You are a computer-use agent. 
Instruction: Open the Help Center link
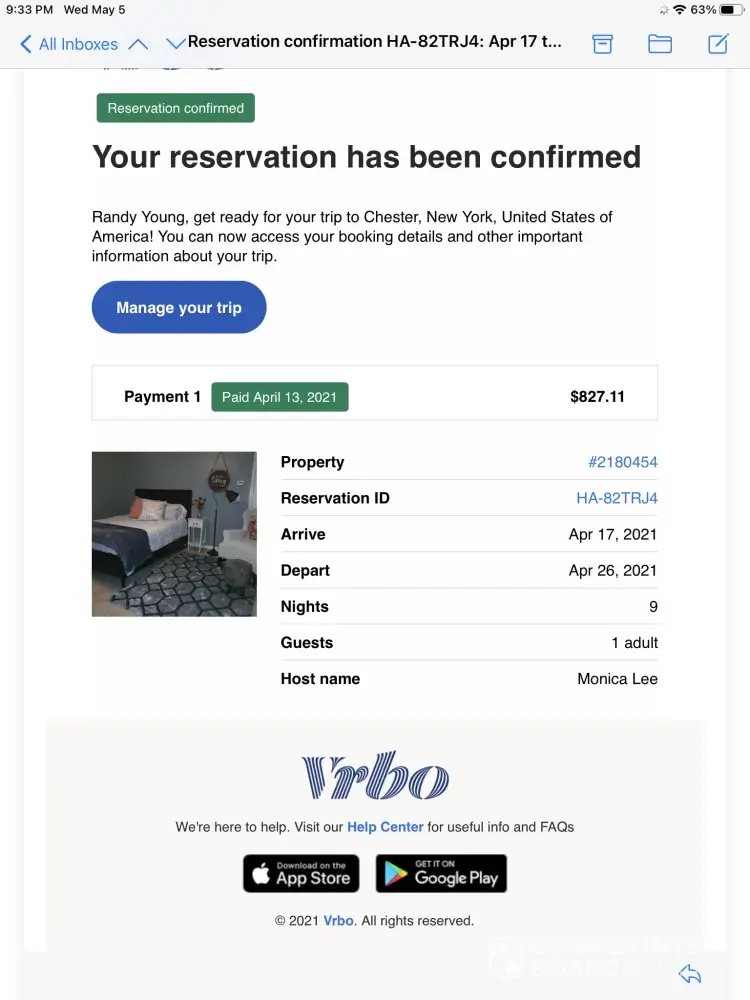pyautogui.click(x=385, y=827)
